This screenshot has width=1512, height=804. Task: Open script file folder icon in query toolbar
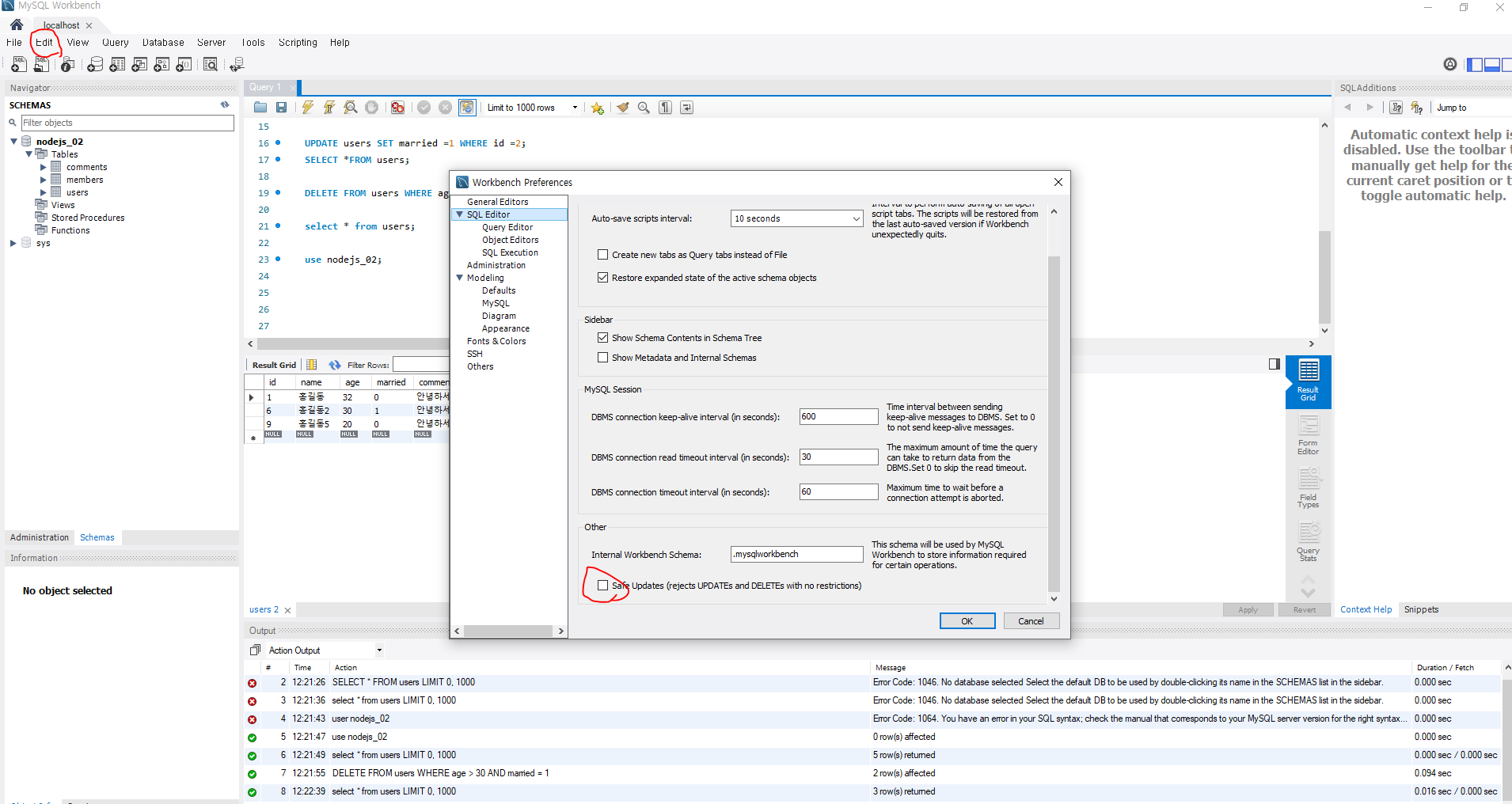(x=260, y=108)
